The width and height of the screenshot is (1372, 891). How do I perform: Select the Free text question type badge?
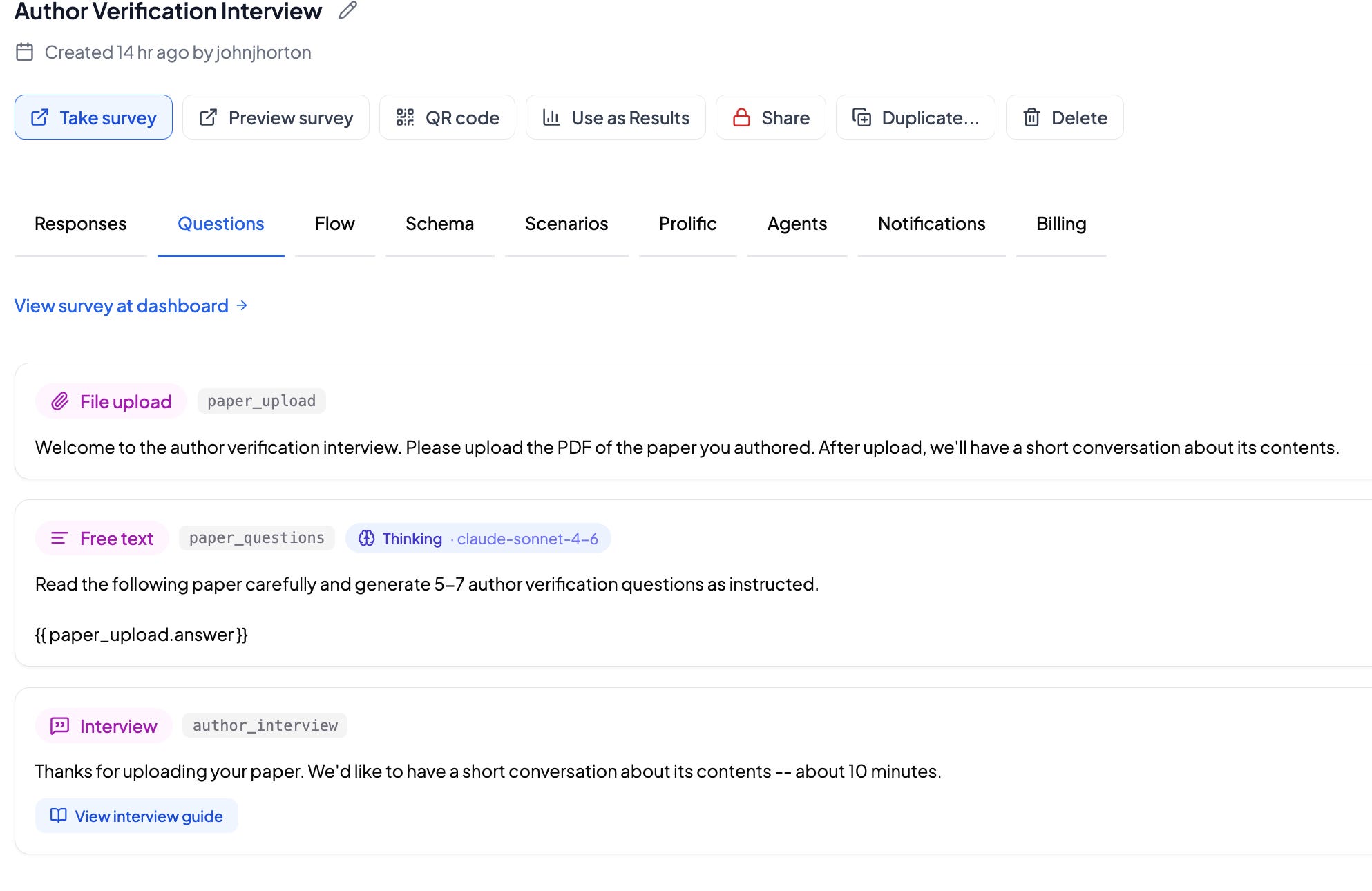click(x=102, y=538)
